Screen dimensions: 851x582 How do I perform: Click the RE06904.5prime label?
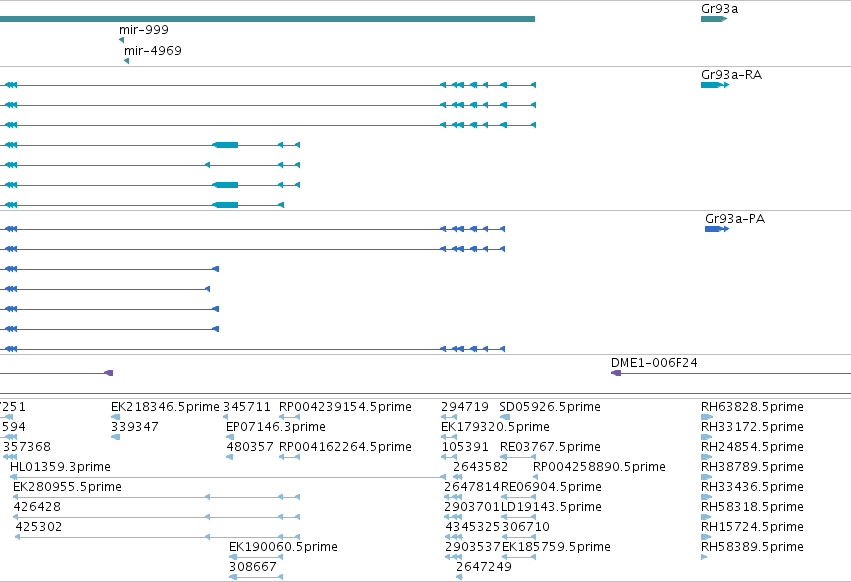coord(551,487)
